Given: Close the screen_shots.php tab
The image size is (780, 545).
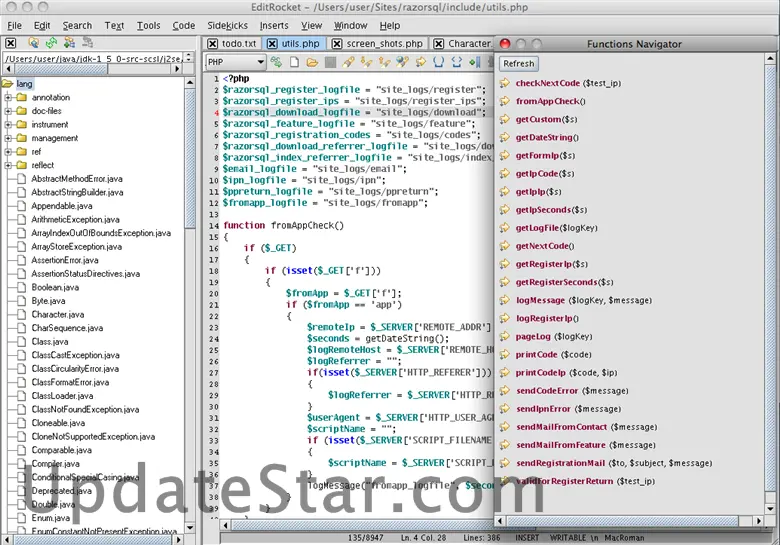Looking at the screenshot, I should (x=337, y=44).
